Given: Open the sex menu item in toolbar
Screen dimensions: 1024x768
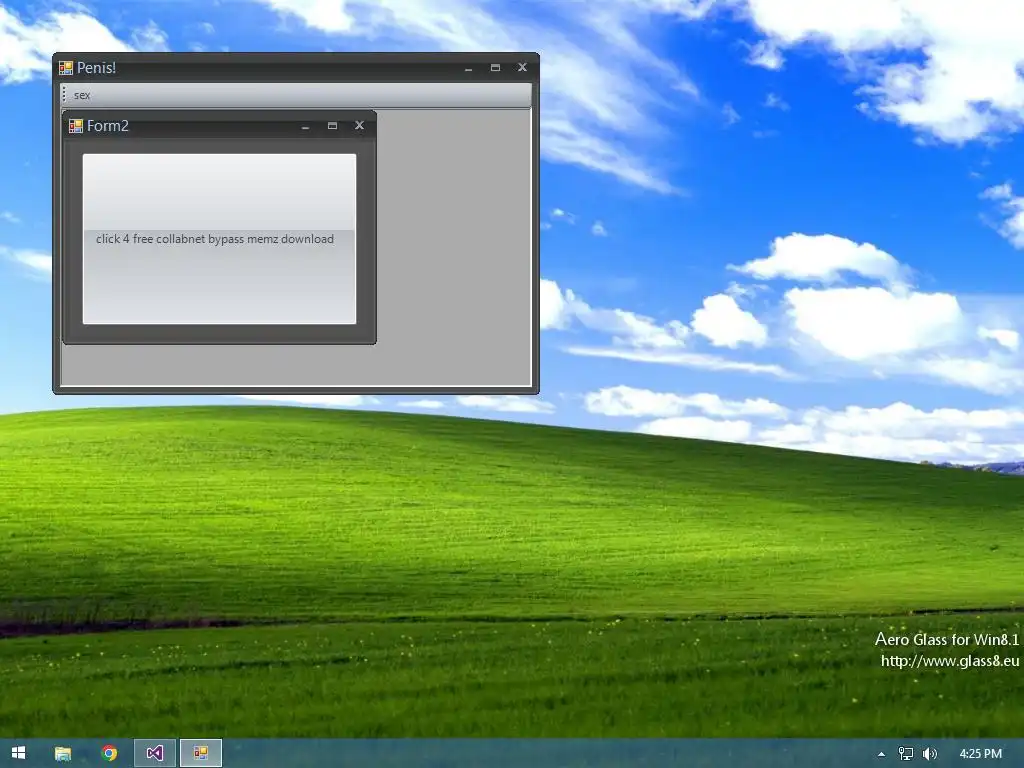Looking at the screenshot, I should point(82,95).
